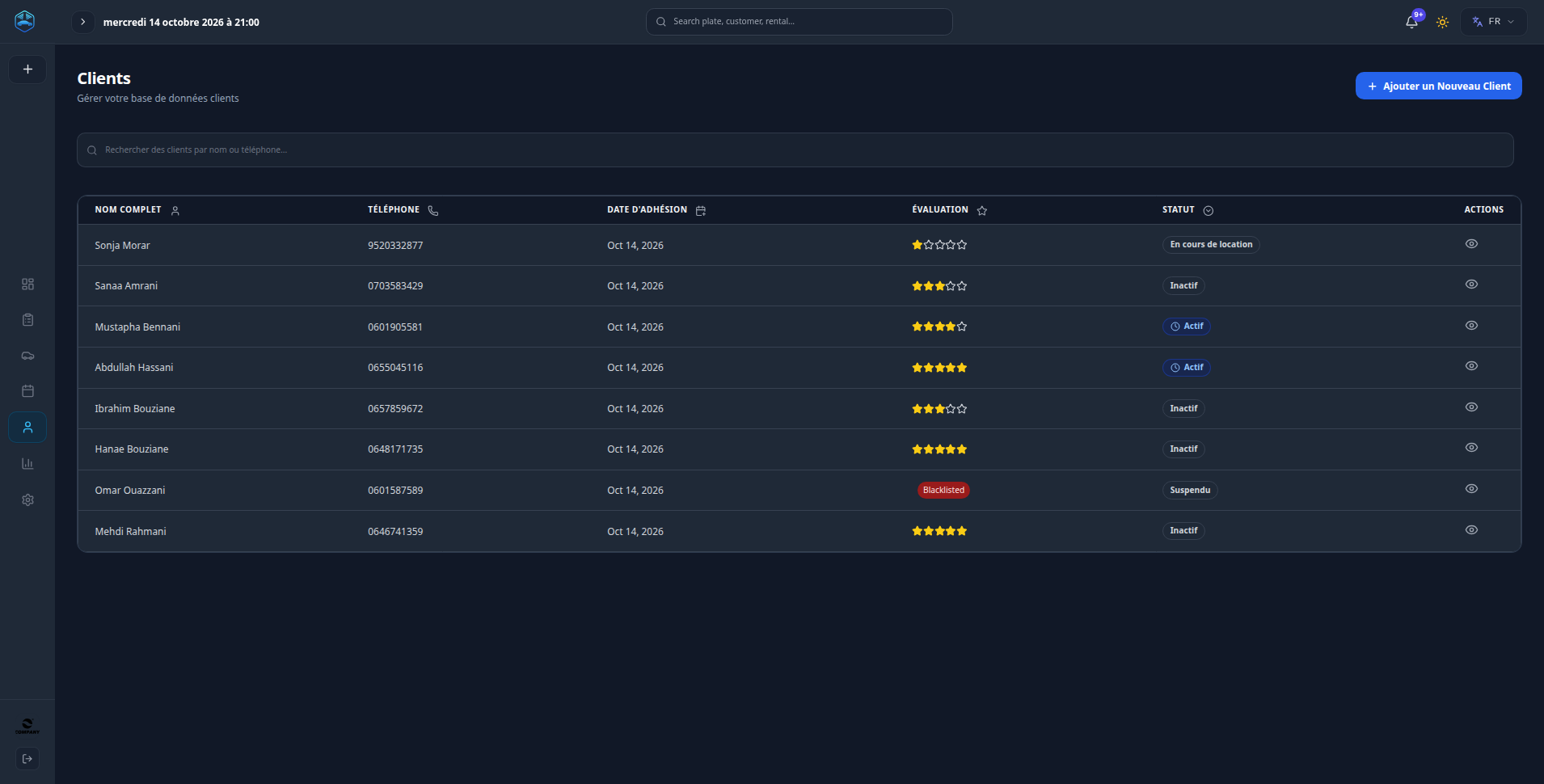The width and height of the screenshot is (1544, 784).
Task: Sort by the Évaluation column header
Action: coord(949,210)
